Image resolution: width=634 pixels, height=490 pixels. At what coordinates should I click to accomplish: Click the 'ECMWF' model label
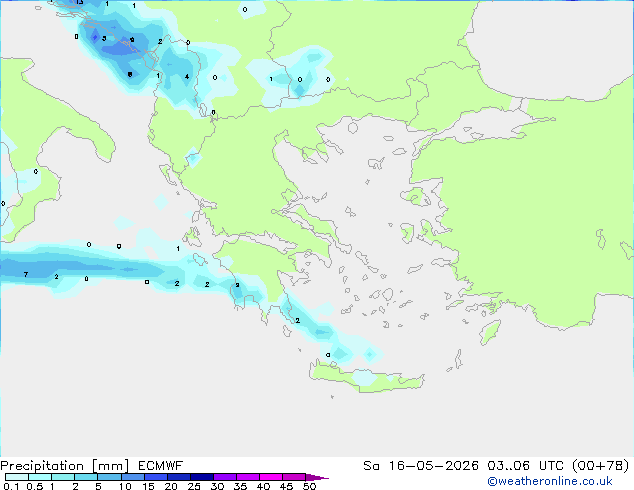pyautogui.click(x=161, y=466)
